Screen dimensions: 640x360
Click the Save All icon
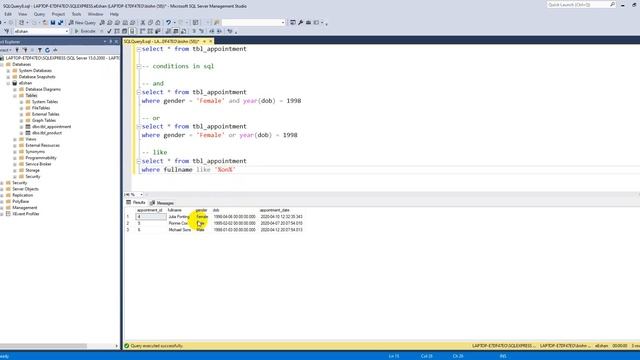(x=60, y=22)
